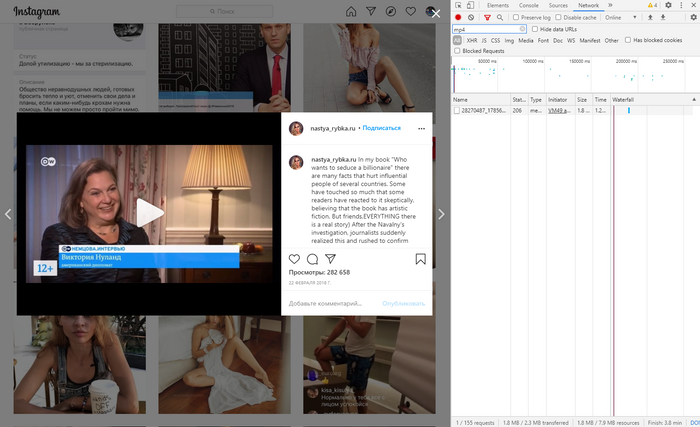
Task: Switch to Console tab
Action: (x=529, y=5)
